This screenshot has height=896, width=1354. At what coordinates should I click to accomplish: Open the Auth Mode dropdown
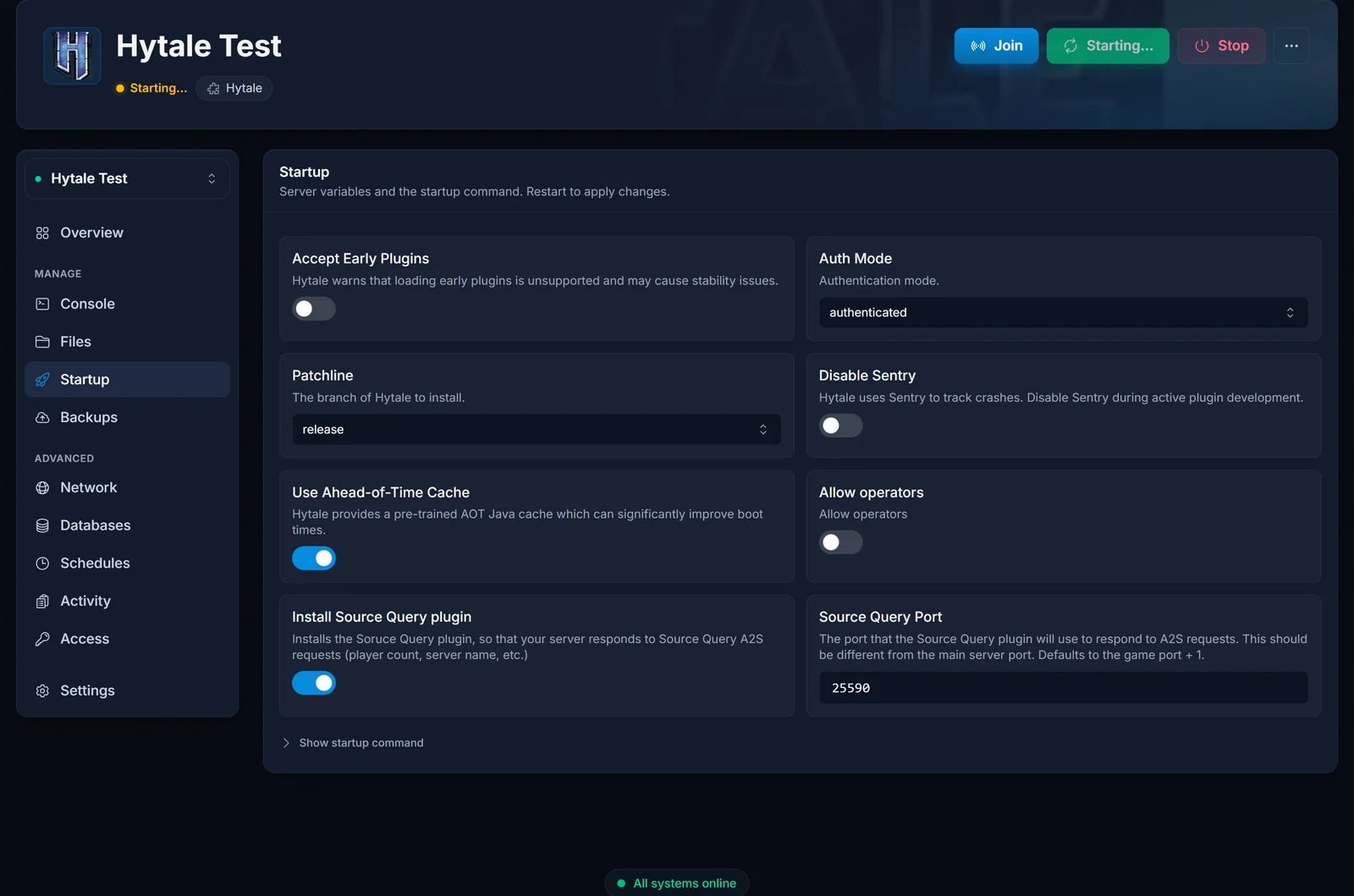(1063, 312)
